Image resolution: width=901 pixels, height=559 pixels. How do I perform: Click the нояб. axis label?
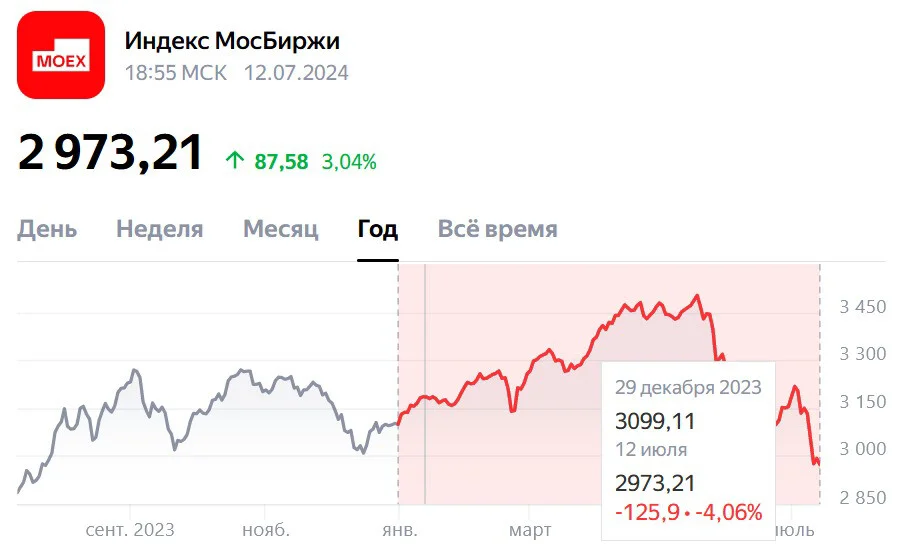coord(265,530)
